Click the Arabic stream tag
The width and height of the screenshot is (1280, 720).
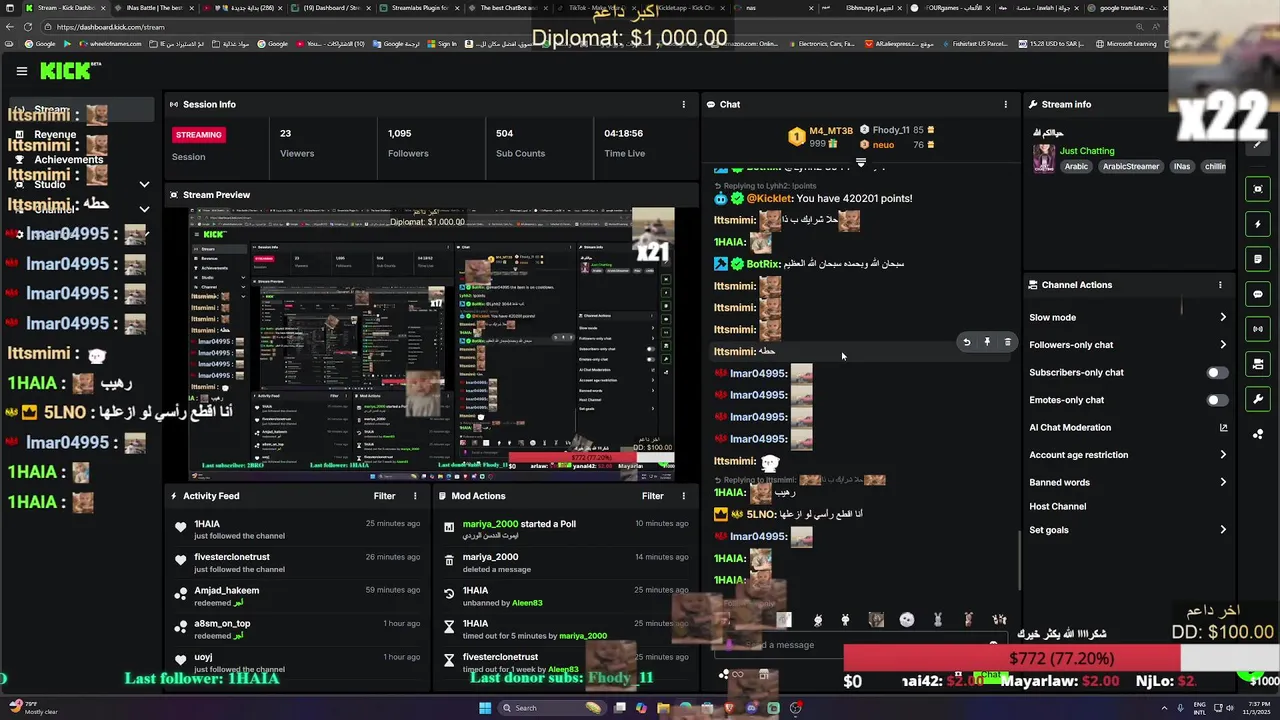click(1076, 167)
